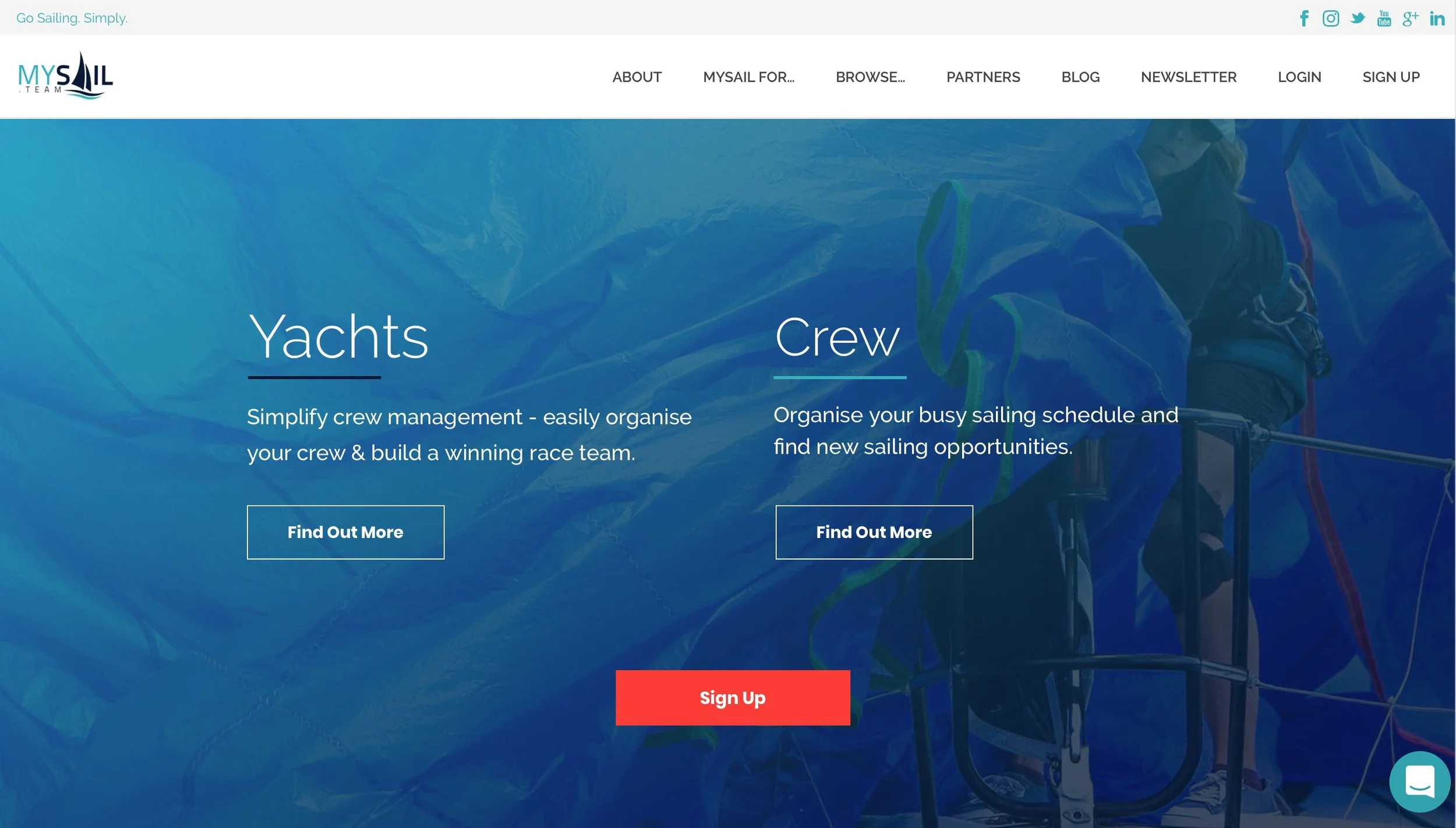Open the BLOG menu item
Image resolution: width=1456 pixels, height=828 pixels.
point(1080,77)
